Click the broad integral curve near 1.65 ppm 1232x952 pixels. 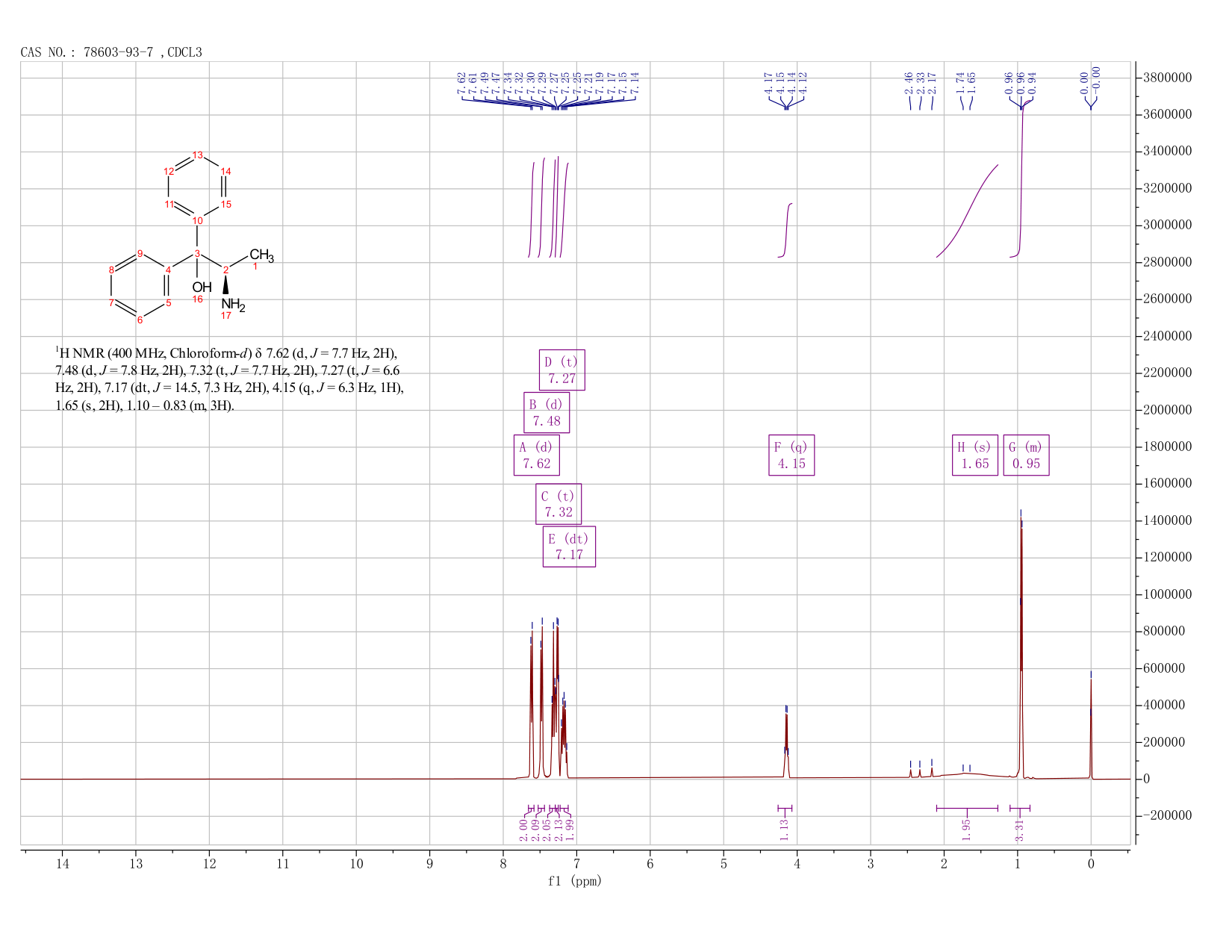(968, 211)
